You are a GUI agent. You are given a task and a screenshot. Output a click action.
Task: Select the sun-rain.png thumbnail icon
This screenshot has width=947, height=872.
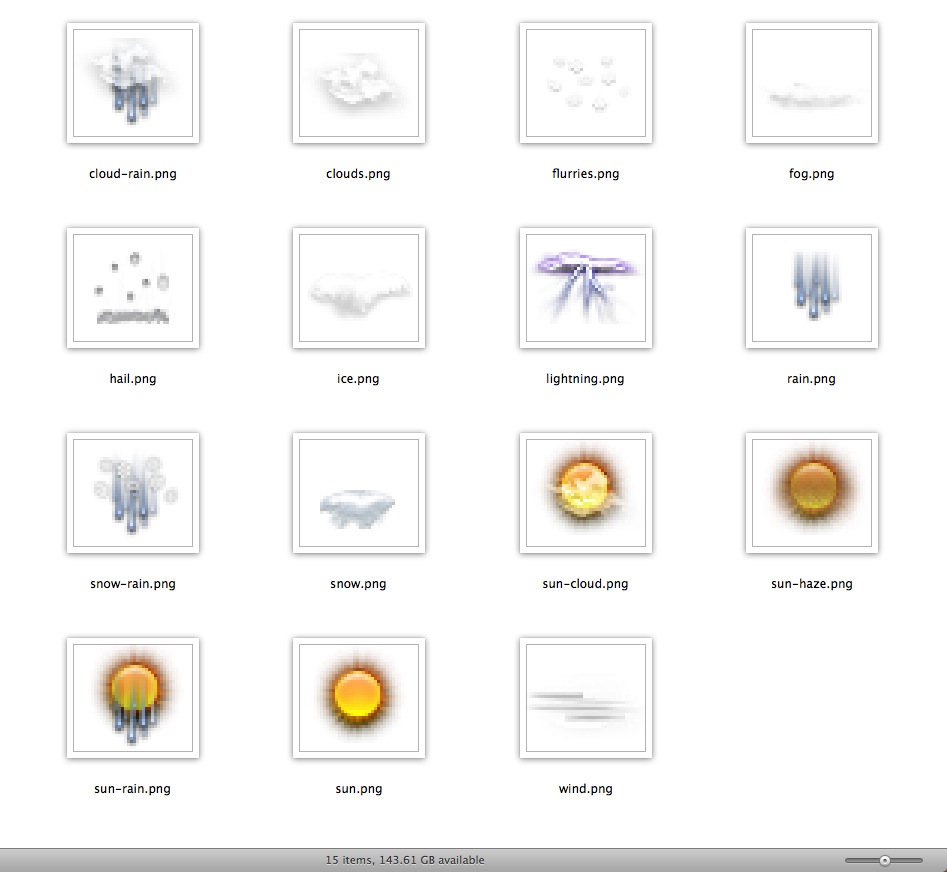133,698
